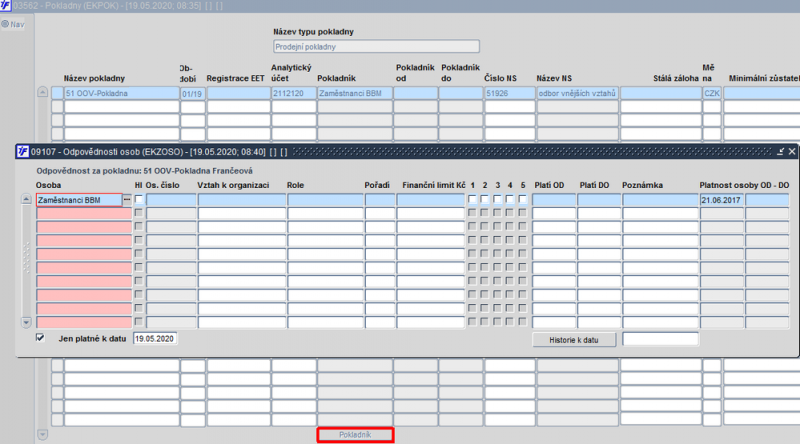800x444 pixels.
Task: Click the Role field in first row
Action: 326,200
